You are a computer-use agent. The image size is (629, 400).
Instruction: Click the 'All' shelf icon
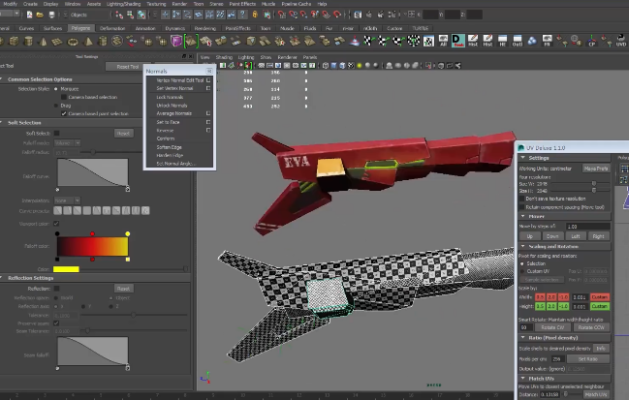(x=443, y=41)
